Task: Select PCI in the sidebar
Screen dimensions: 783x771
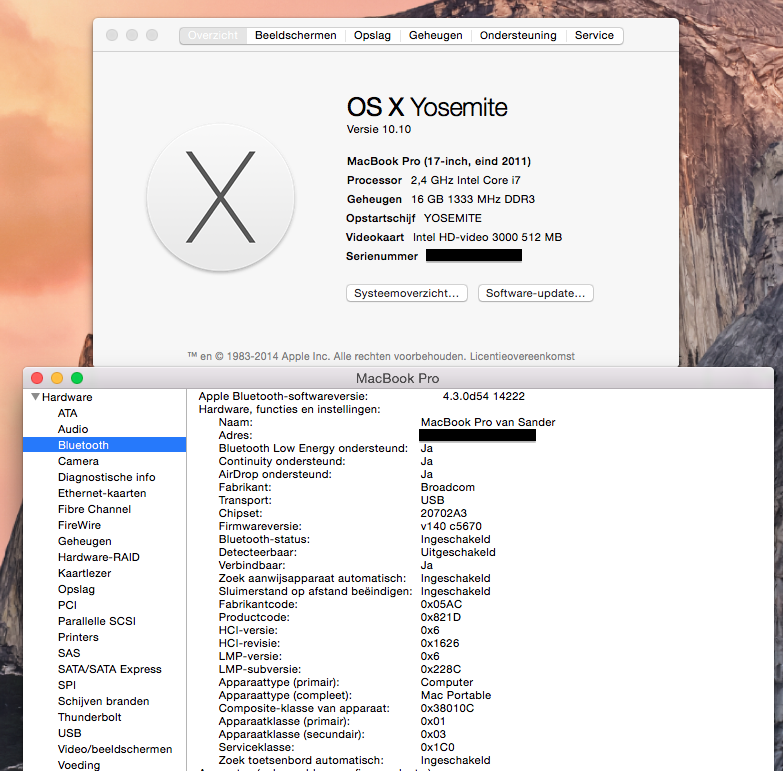Action: [x=67, y=605]
